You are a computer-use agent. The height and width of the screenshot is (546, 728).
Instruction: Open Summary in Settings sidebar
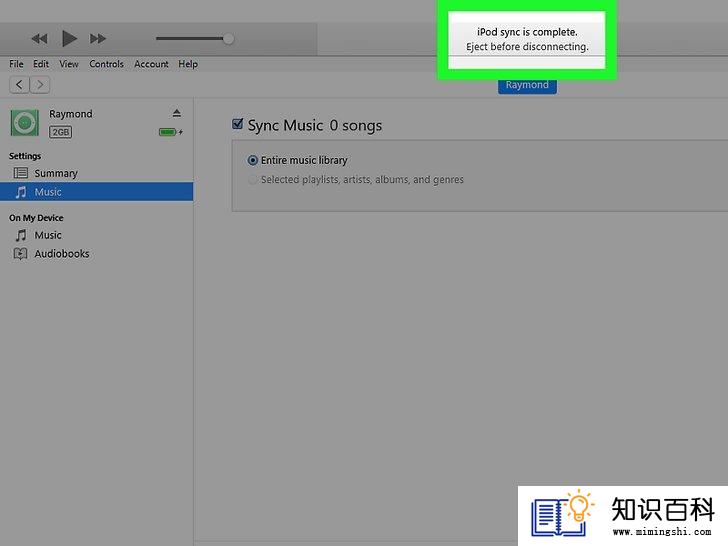[97, 173]
